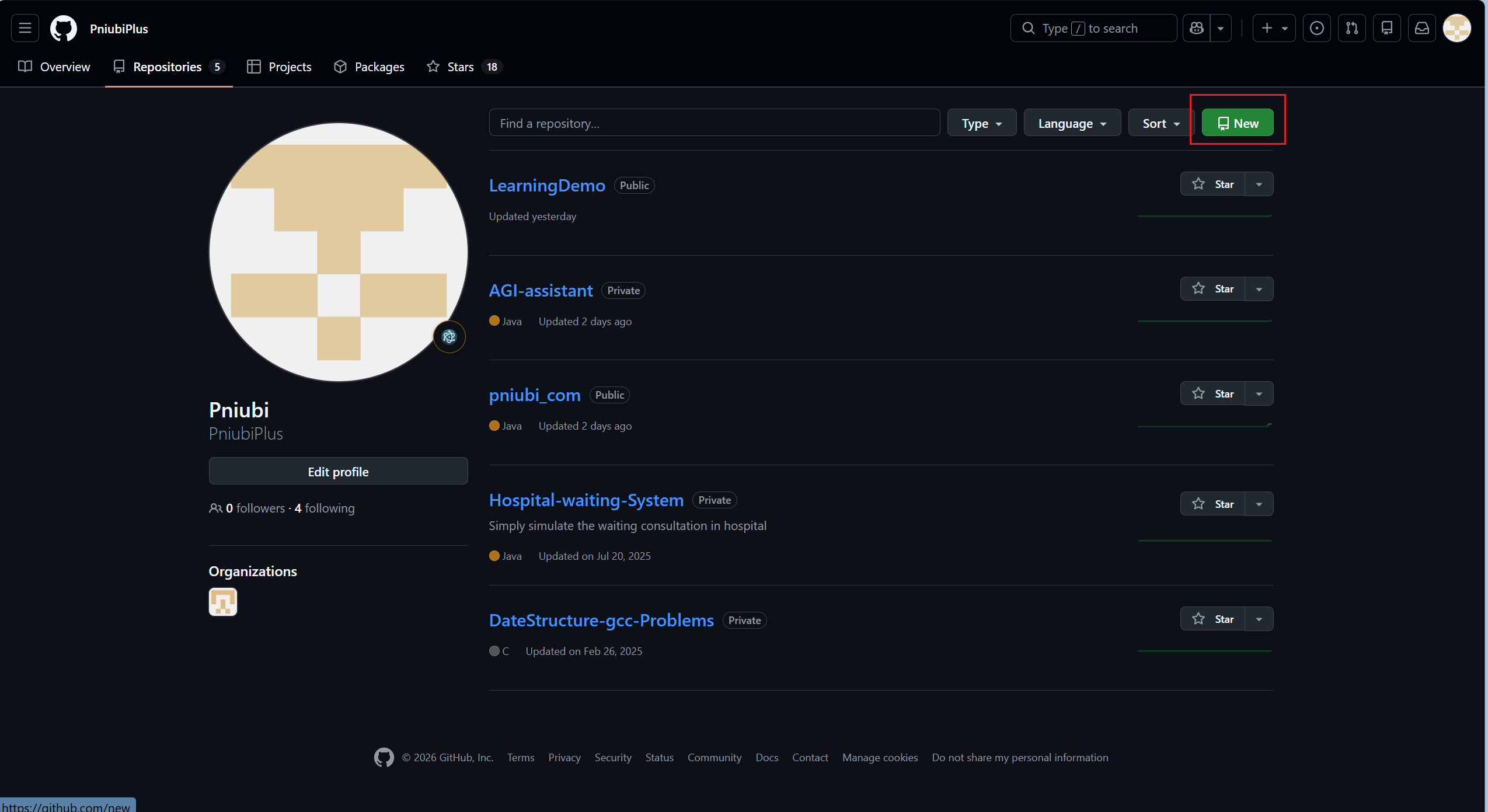Click the pniubi_com activity sparkline
The image size is (1488, 812).
(1205, 426)
